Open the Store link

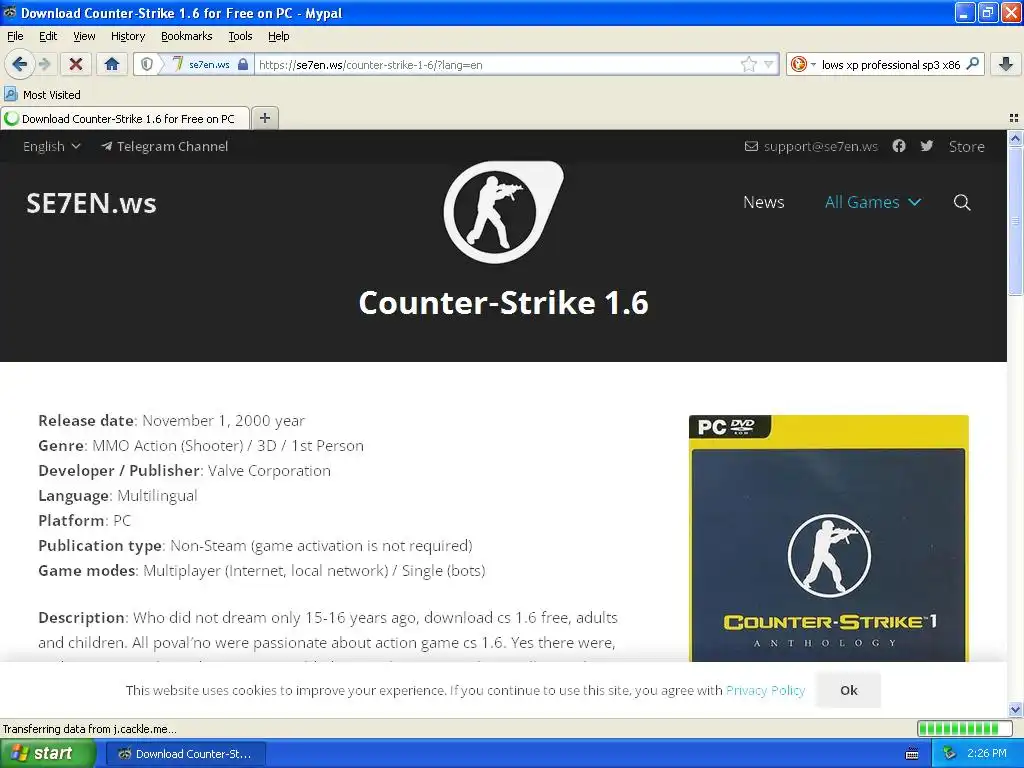tap(967, 146)
